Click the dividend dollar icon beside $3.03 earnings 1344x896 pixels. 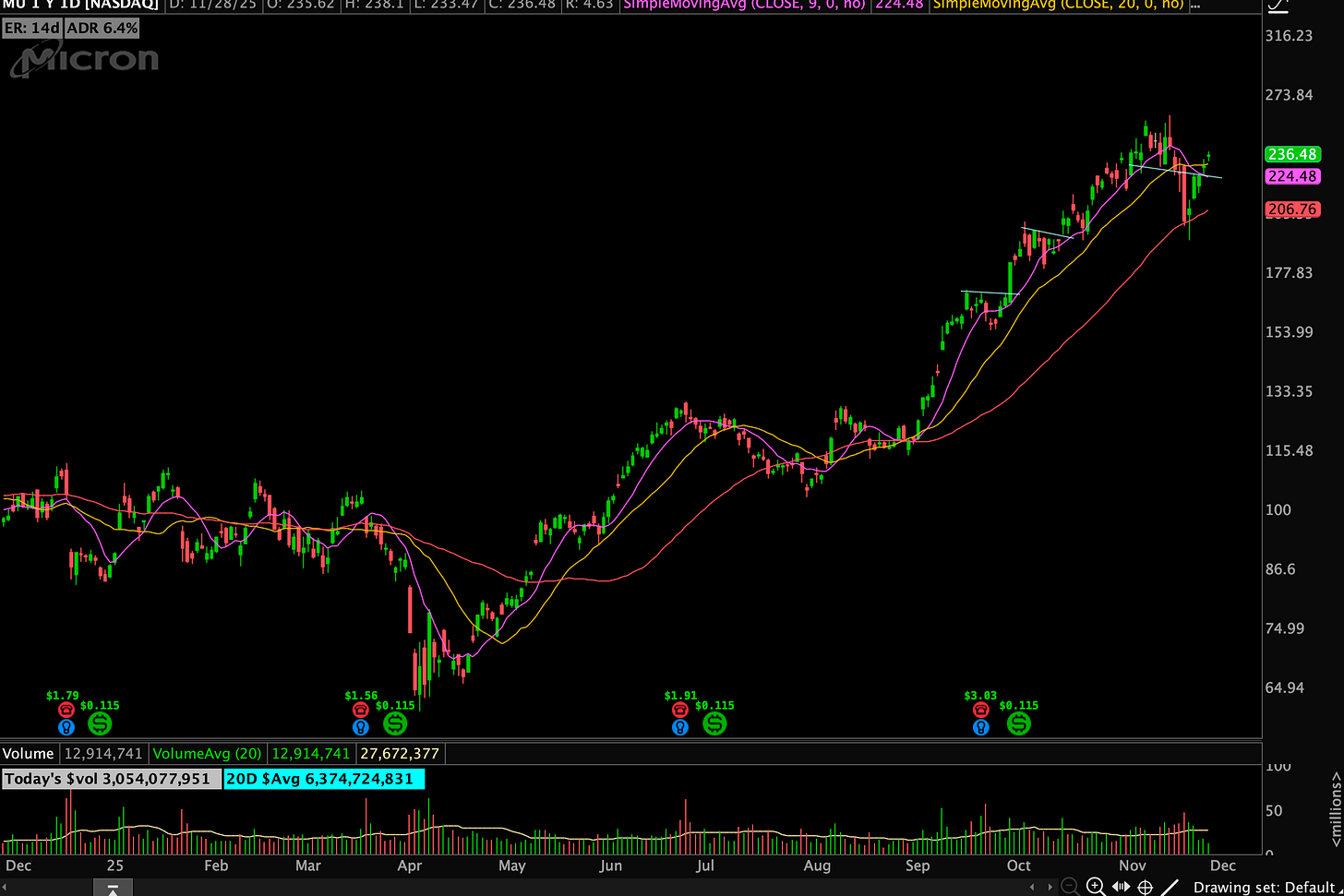[x=1018, y=724]
